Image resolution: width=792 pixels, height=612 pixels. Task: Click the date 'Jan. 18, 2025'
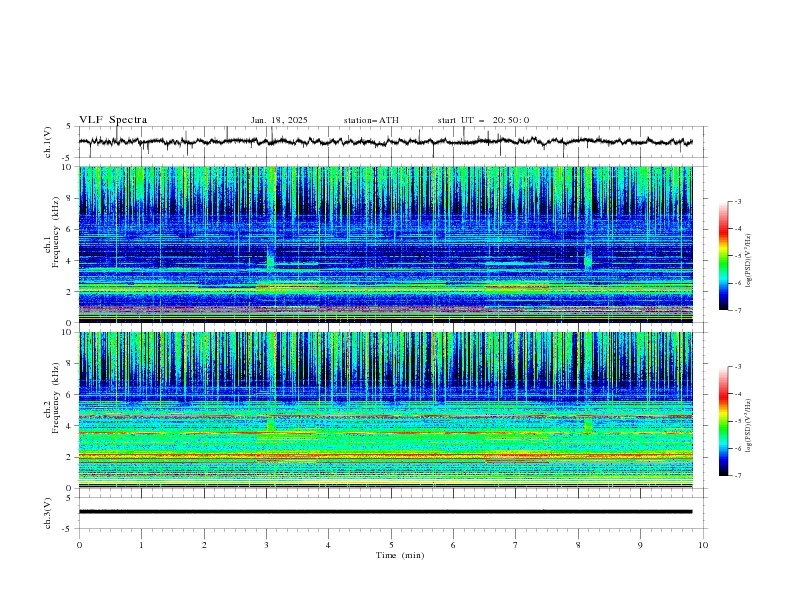click(x=279, y=120)
